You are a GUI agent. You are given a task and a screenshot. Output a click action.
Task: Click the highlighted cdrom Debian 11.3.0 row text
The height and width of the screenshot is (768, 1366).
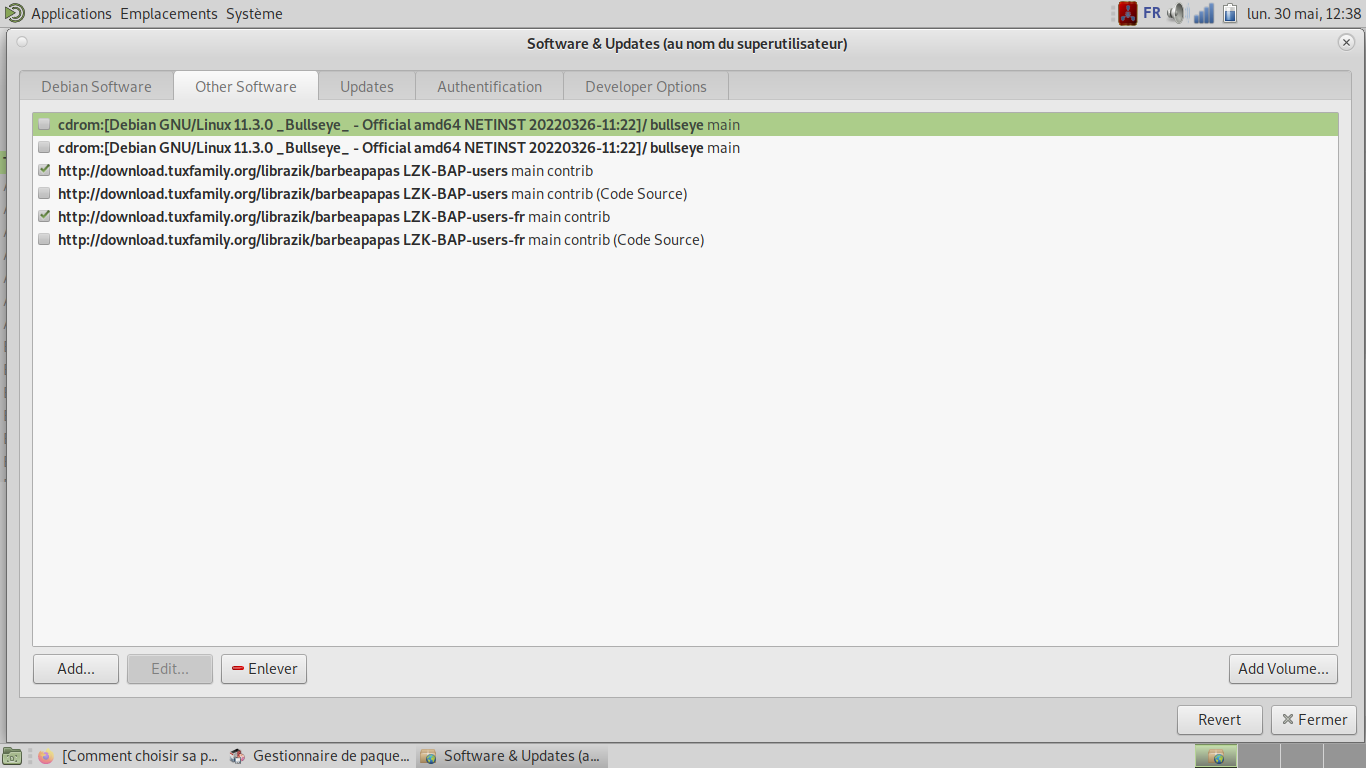click(x=399, y=125)
